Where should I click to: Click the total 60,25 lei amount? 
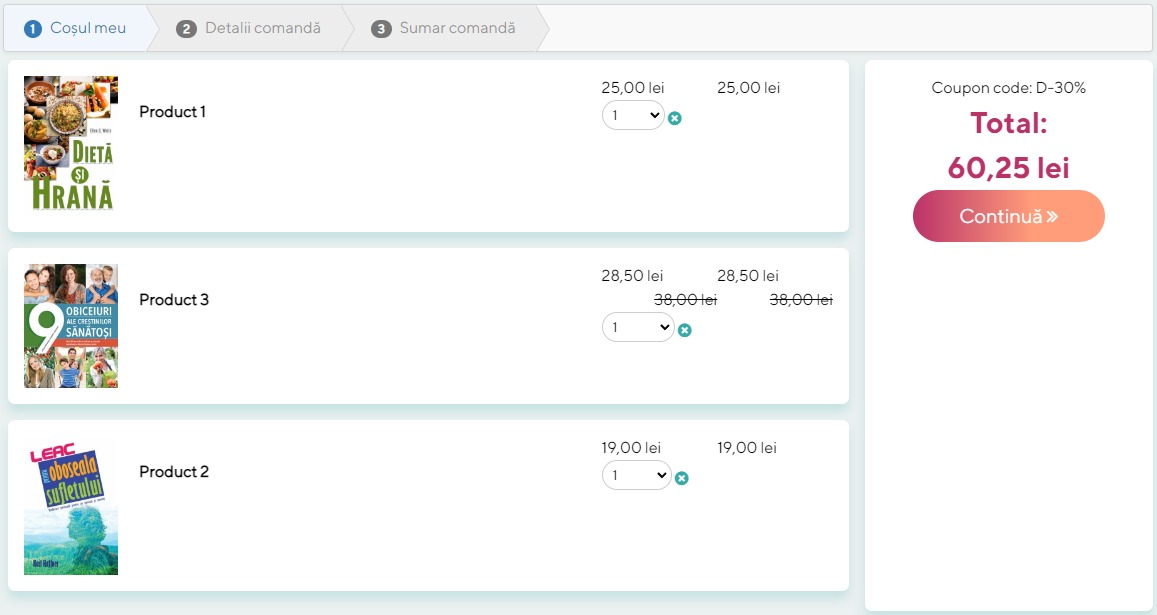coord(1009,168)
